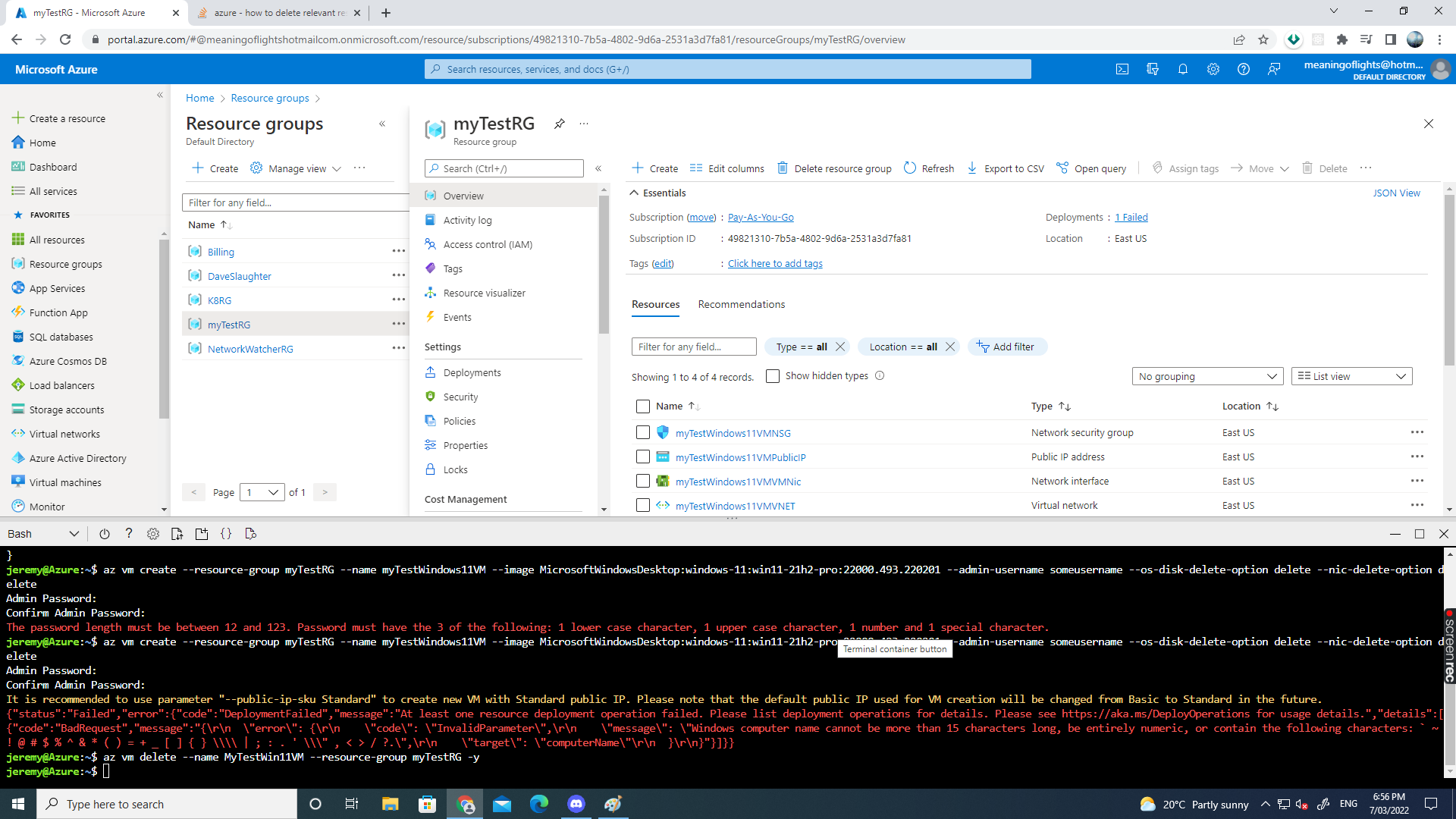Click the Search resources, services, and docs box
Viewport: 1456px width, 819px height.
pos(728,69)
